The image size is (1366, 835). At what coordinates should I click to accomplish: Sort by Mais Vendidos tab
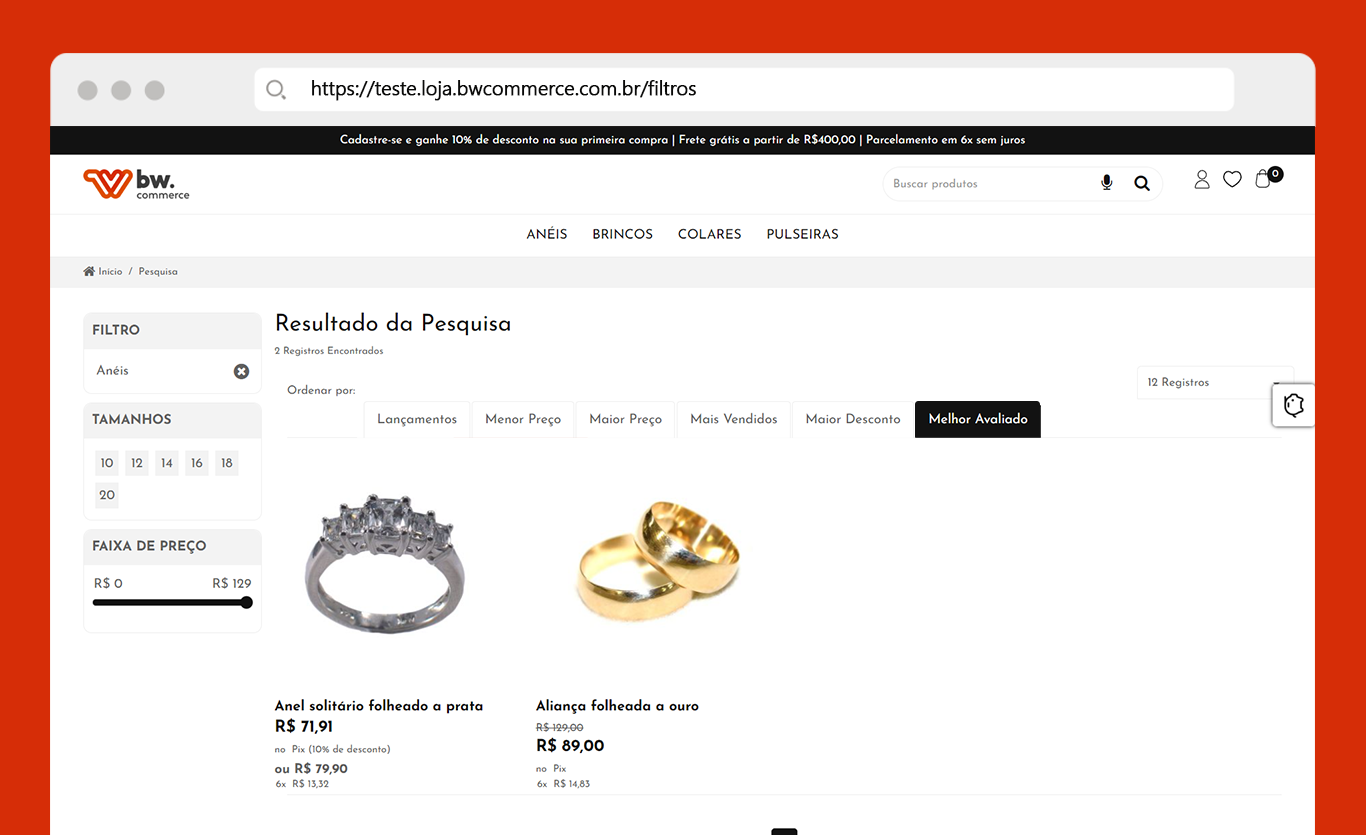click(x=734, y=419)
